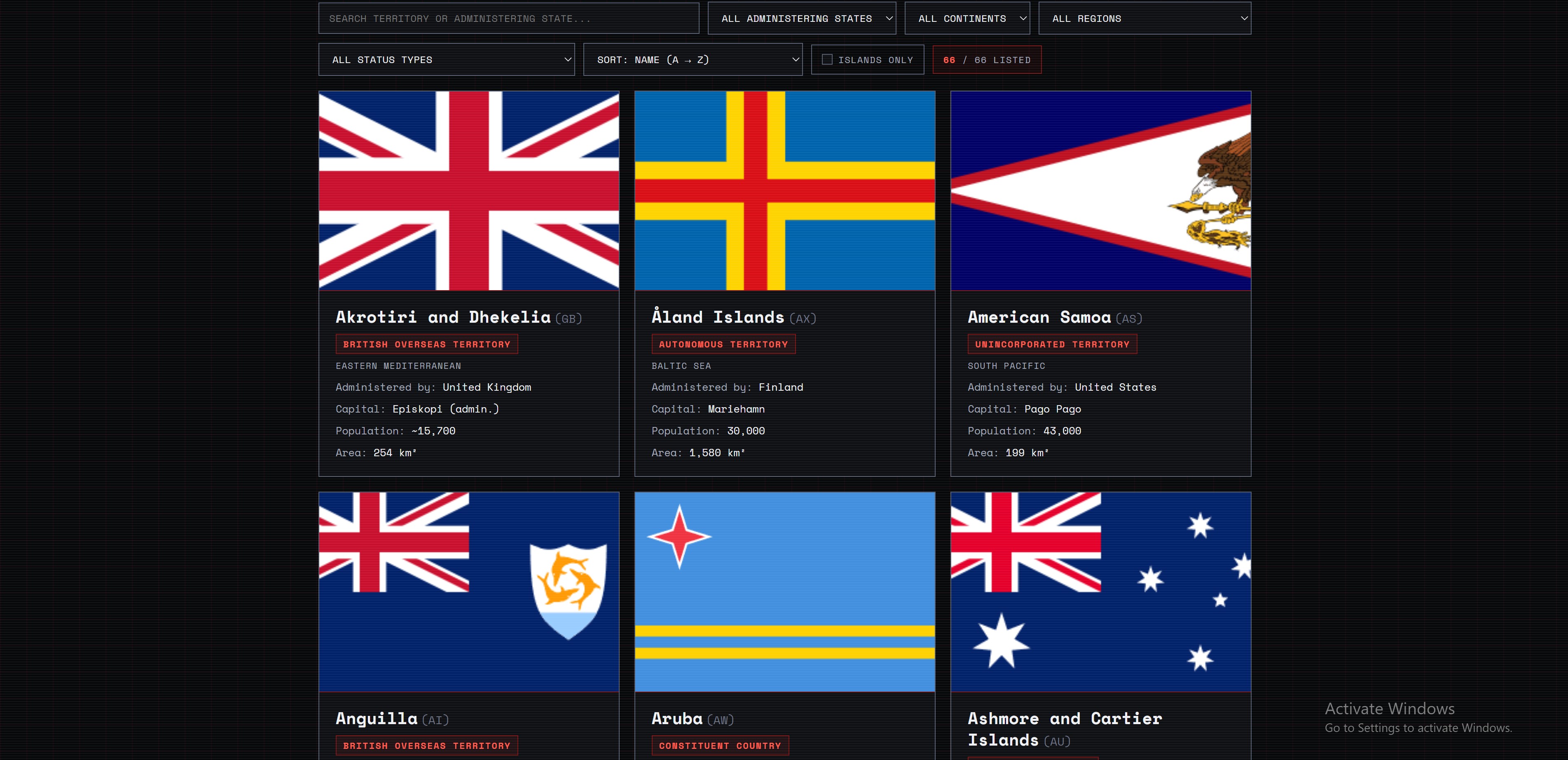The width and height of the screenshot is (1568, 760).
Task: Click the Unincorporated Territory badge
Action: click(x=1052, y=344)
